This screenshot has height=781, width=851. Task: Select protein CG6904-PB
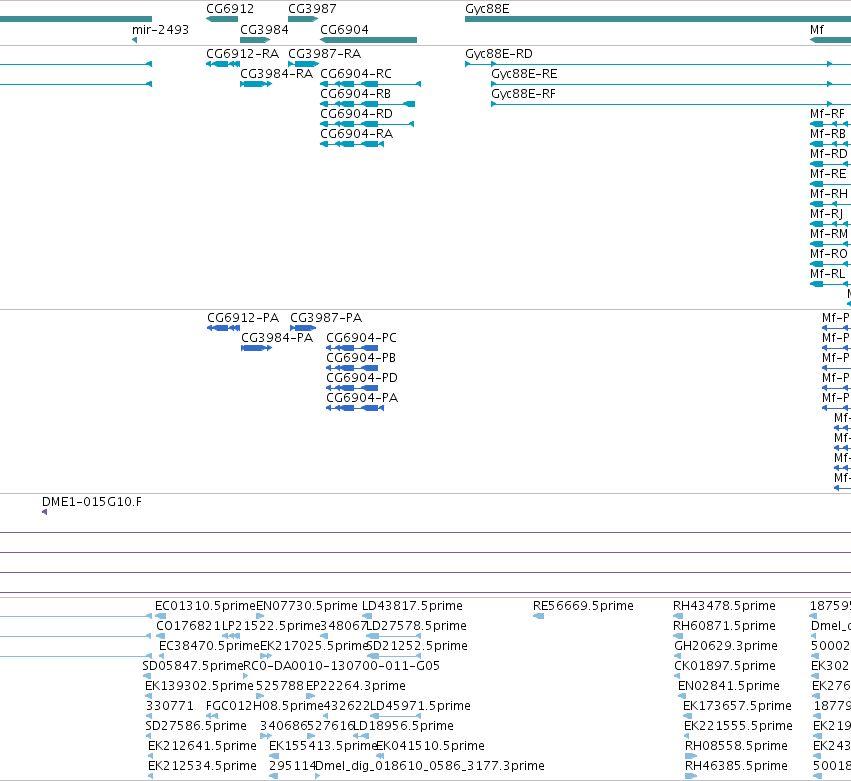pyautogui.click(x=361, y=358)
